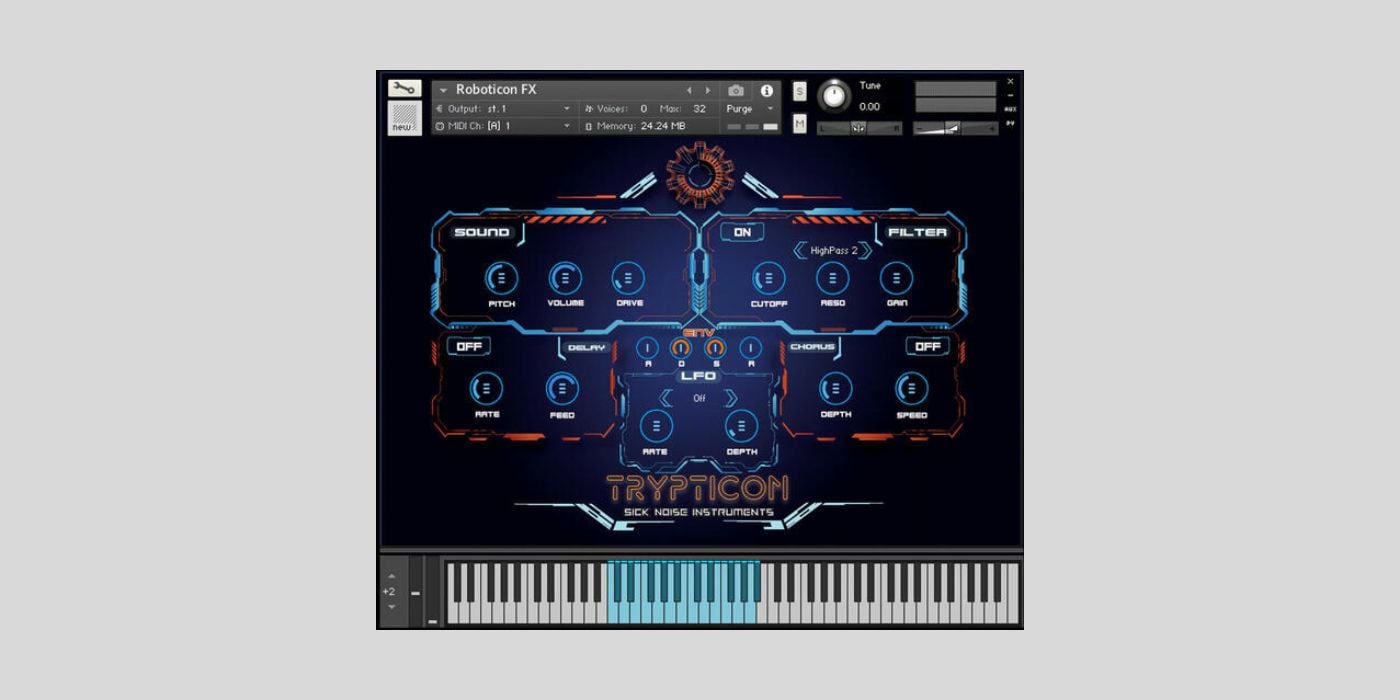Toggle the Delay OFF switch

pos(468,346)
